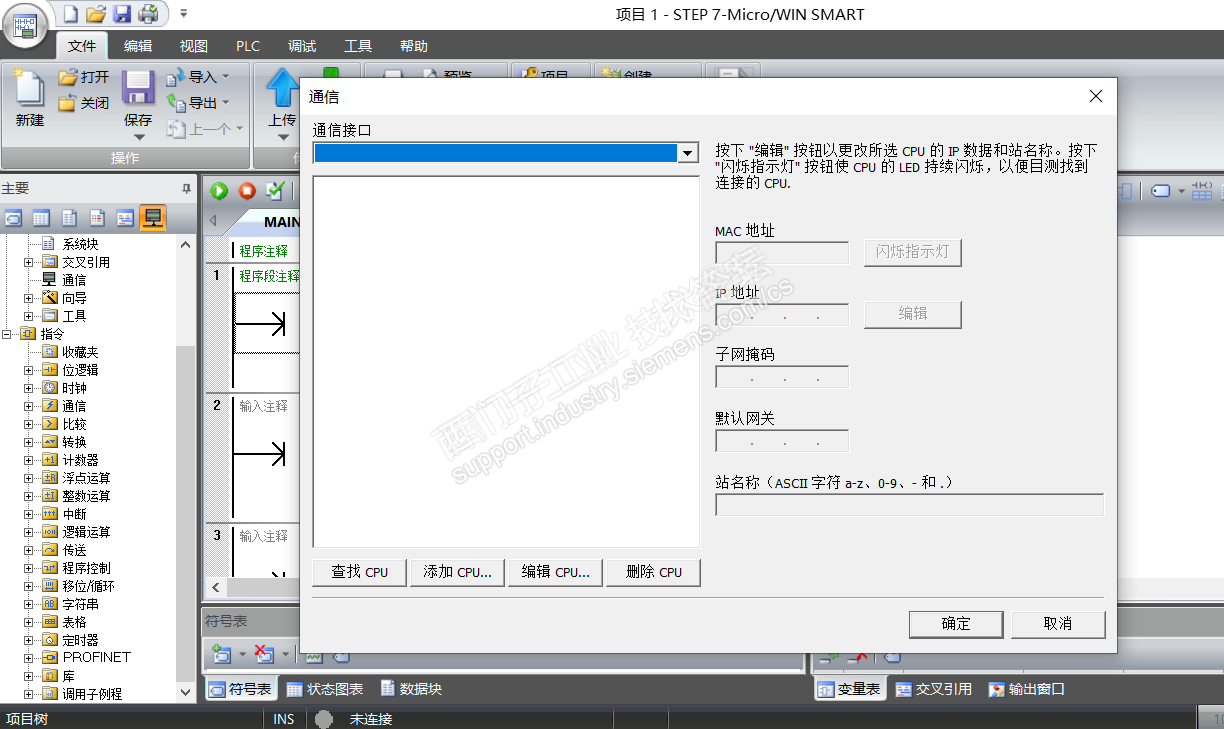
Task: Click the 打开 open button in ribbon
Action: pyautogui.click(x=84, y=77)
